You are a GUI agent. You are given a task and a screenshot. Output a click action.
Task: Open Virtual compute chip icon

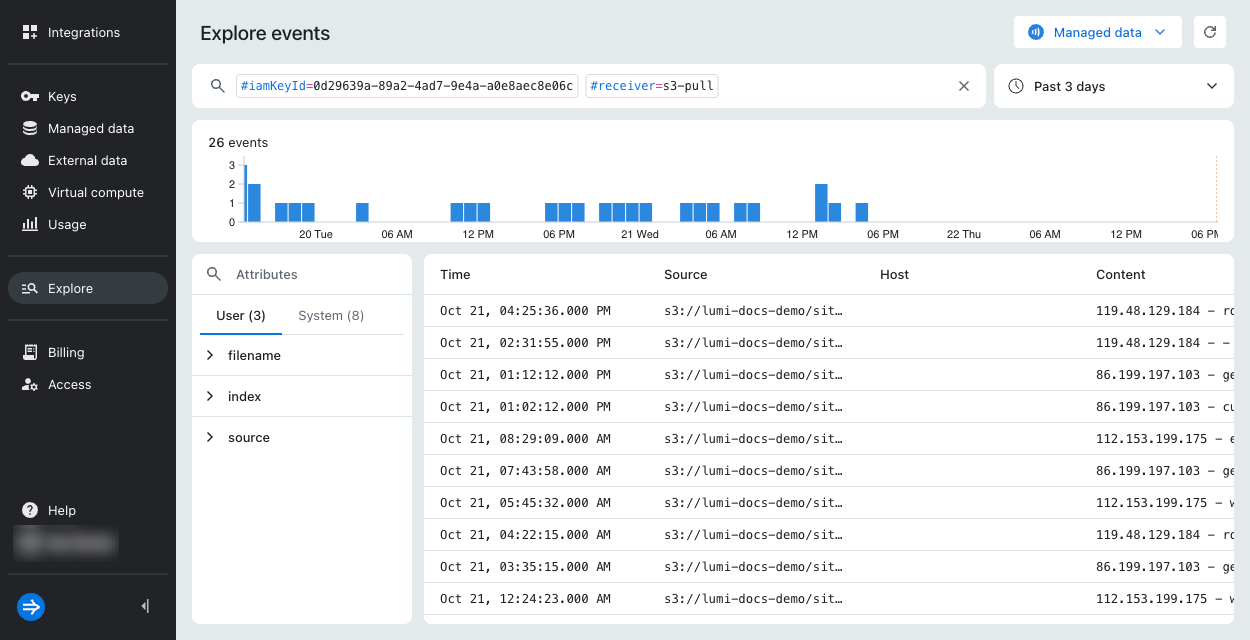click(x=30, y=192)
